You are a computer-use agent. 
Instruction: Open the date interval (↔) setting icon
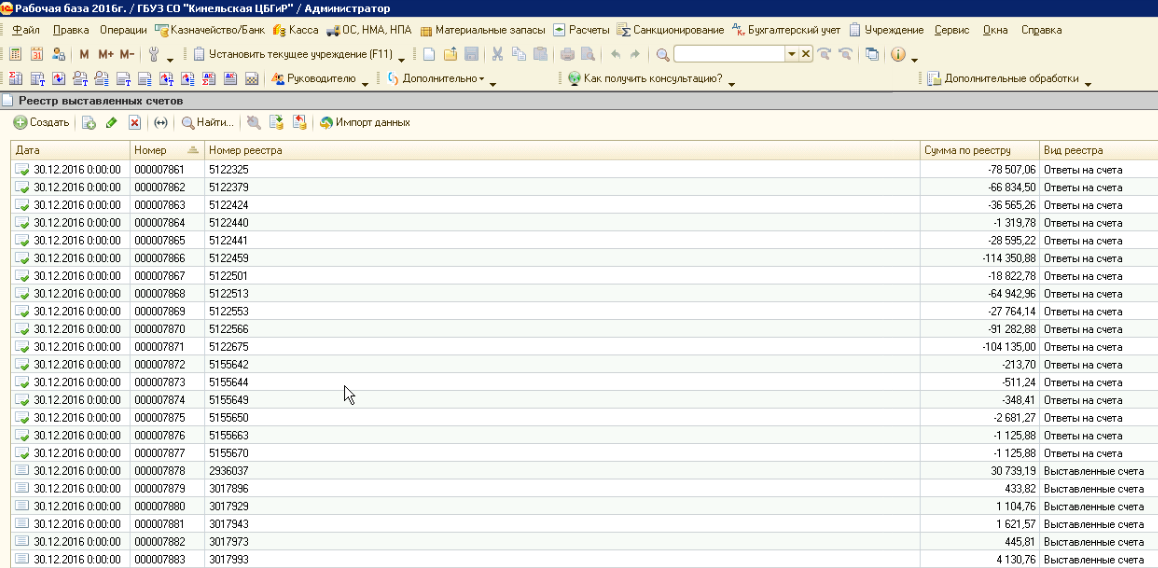click(x=160, y=123)
